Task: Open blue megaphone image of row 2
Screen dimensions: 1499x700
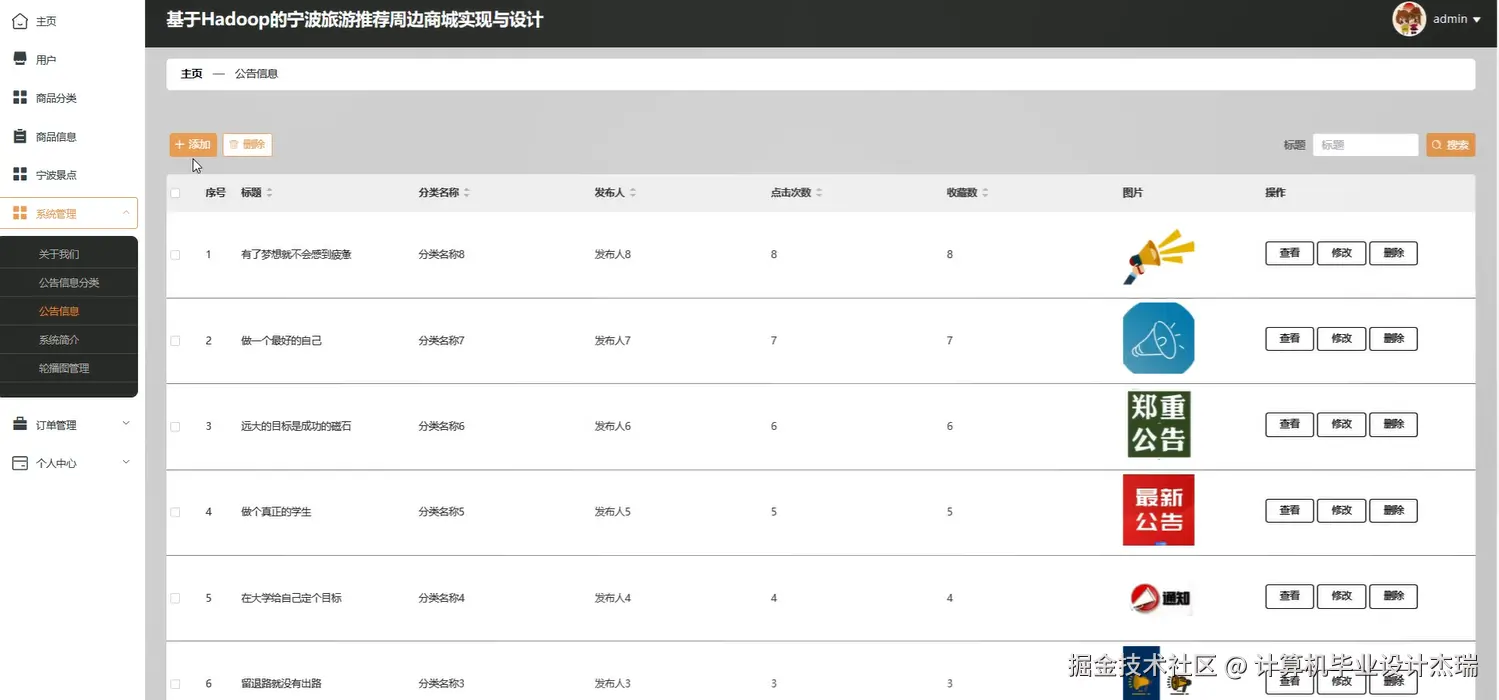Action: [1159, 339]
